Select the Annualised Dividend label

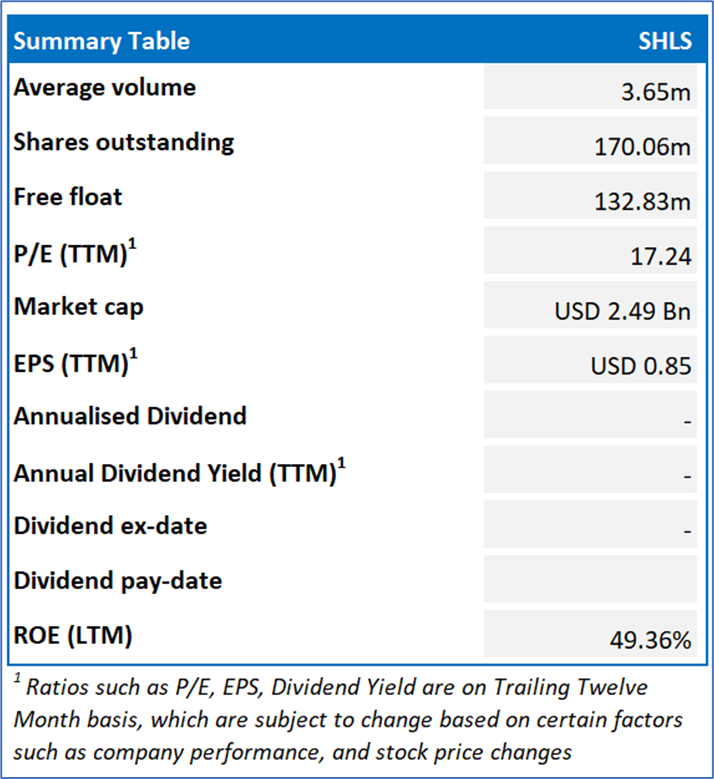[130, 416]
